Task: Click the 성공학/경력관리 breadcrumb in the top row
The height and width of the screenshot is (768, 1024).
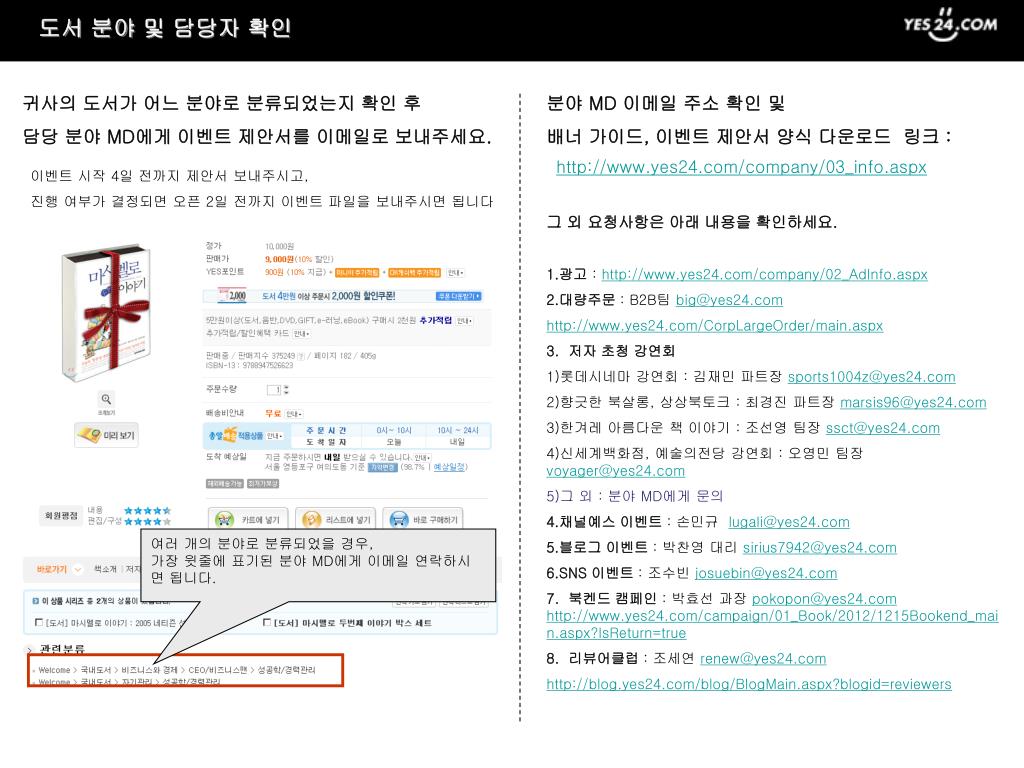Action: click(x=286, y=670)
